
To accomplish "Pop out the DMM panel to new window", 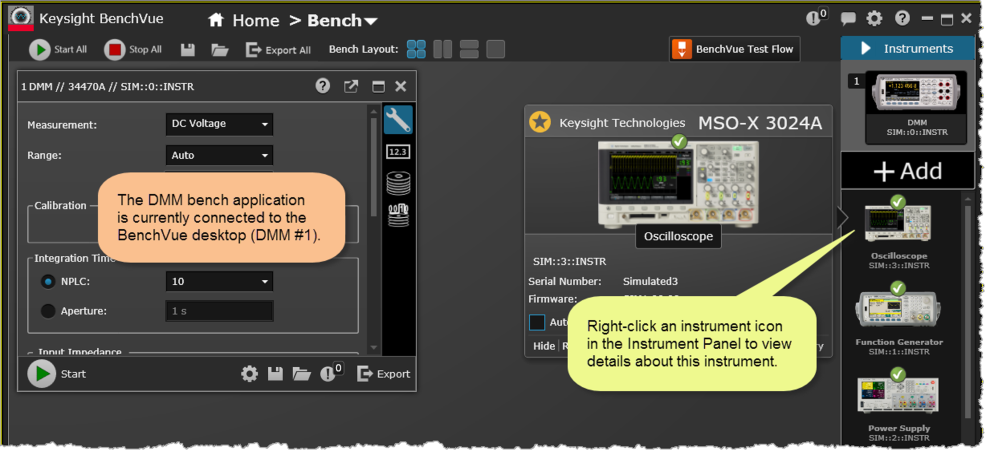I will (x=351, y=87).
